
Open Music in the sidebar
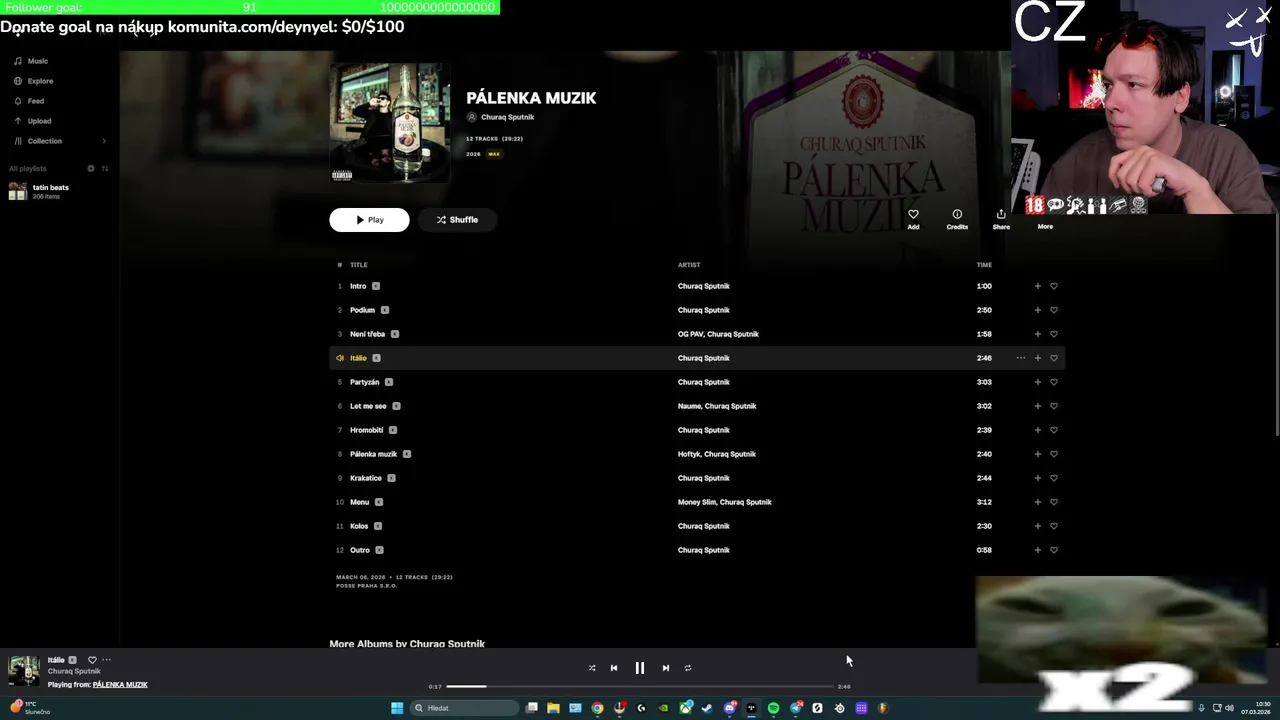point(30,61)
